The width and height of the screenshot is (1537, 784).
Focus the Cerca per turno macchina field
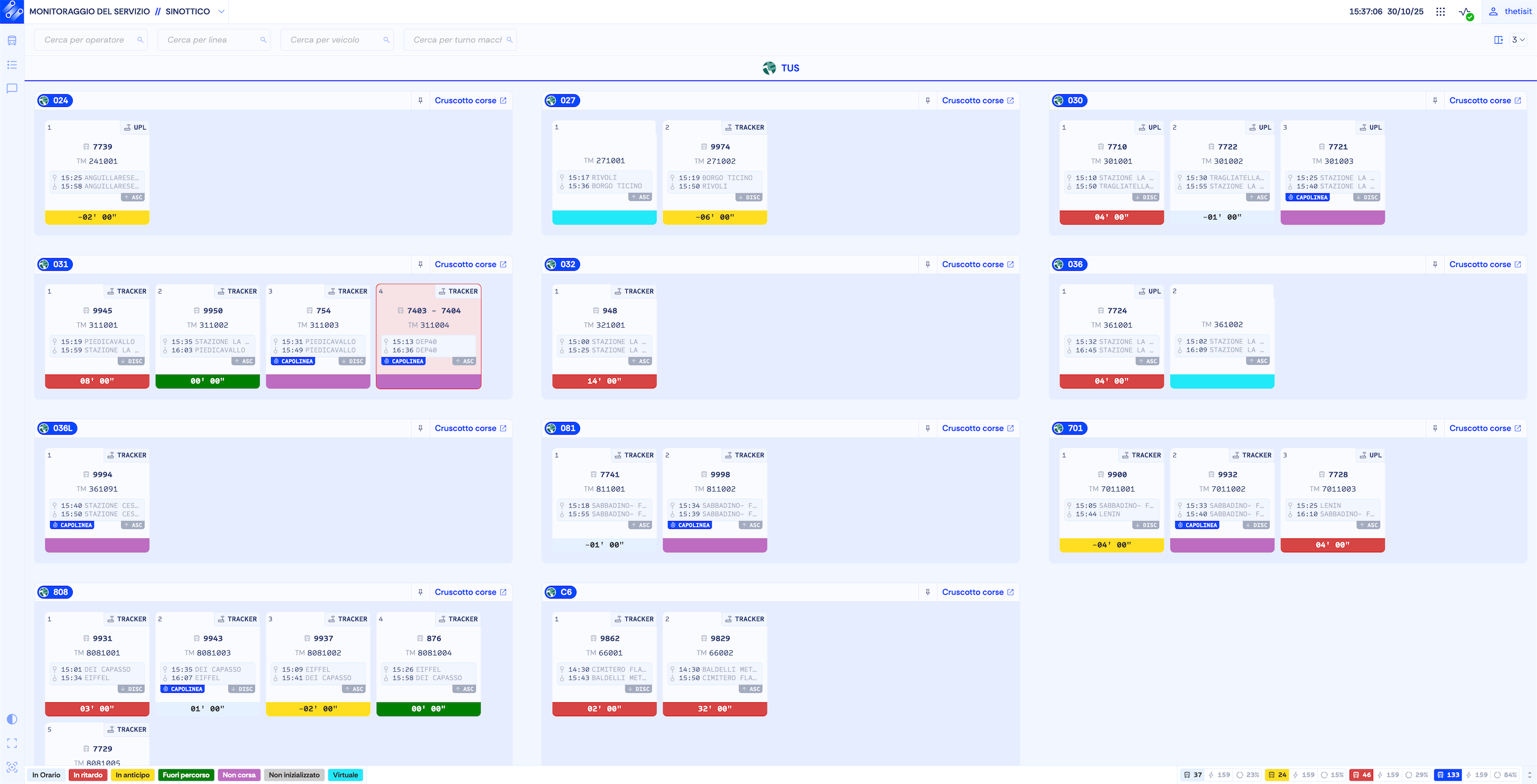click(x=460, y=40)
